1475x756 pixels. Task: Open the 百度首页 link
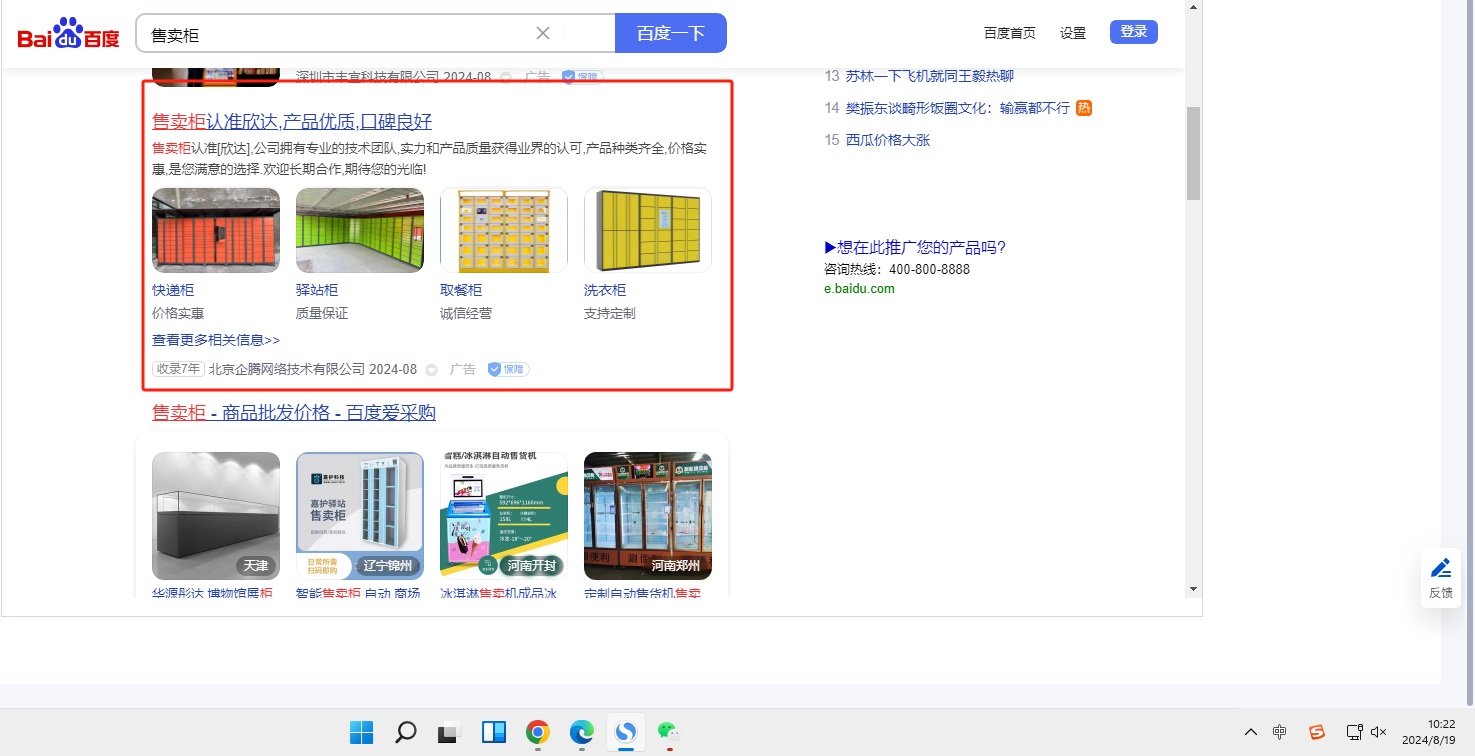click(x=1010, y=33)
